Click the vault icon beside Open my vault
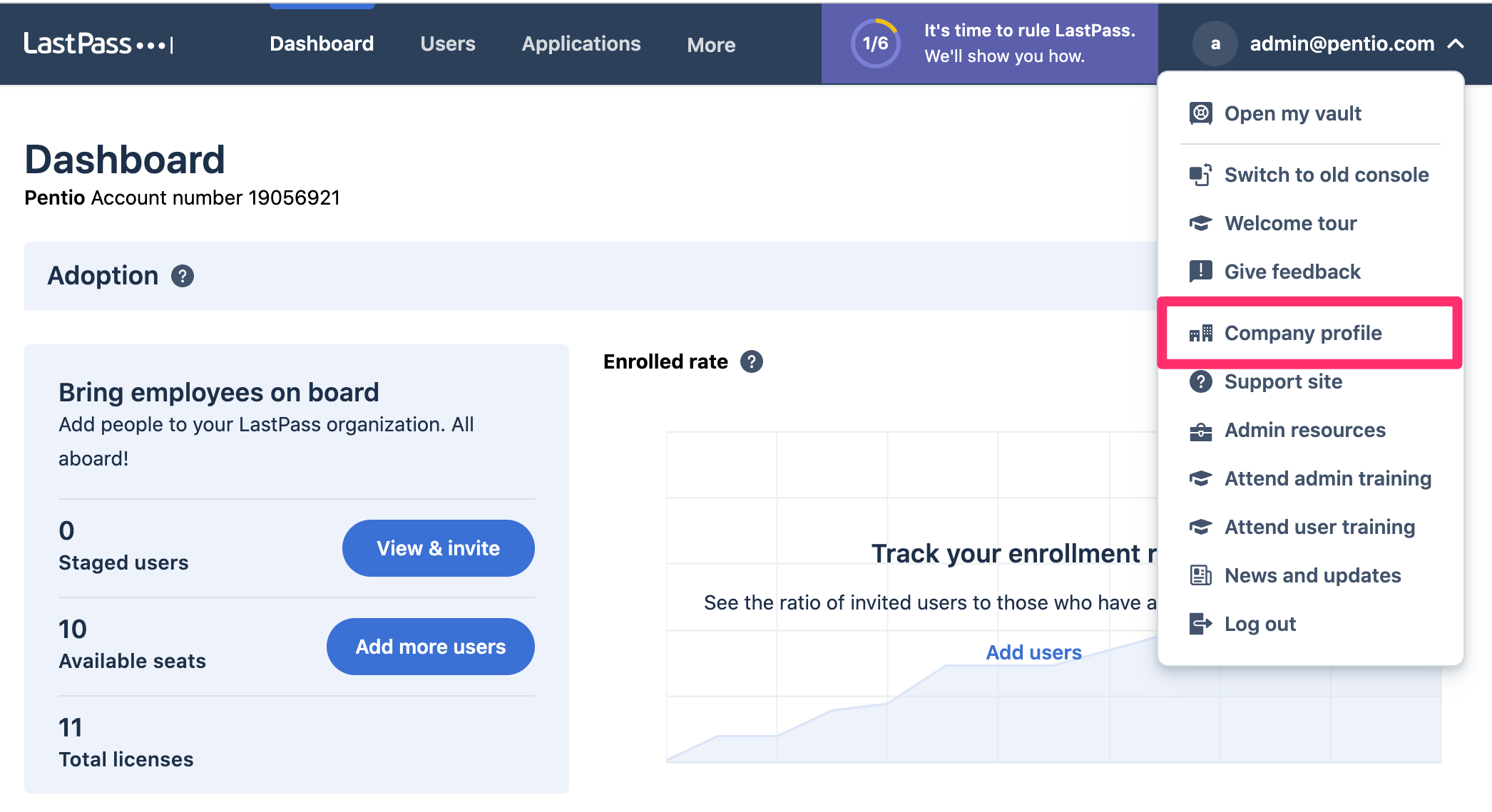 [x=1201, y=113]
